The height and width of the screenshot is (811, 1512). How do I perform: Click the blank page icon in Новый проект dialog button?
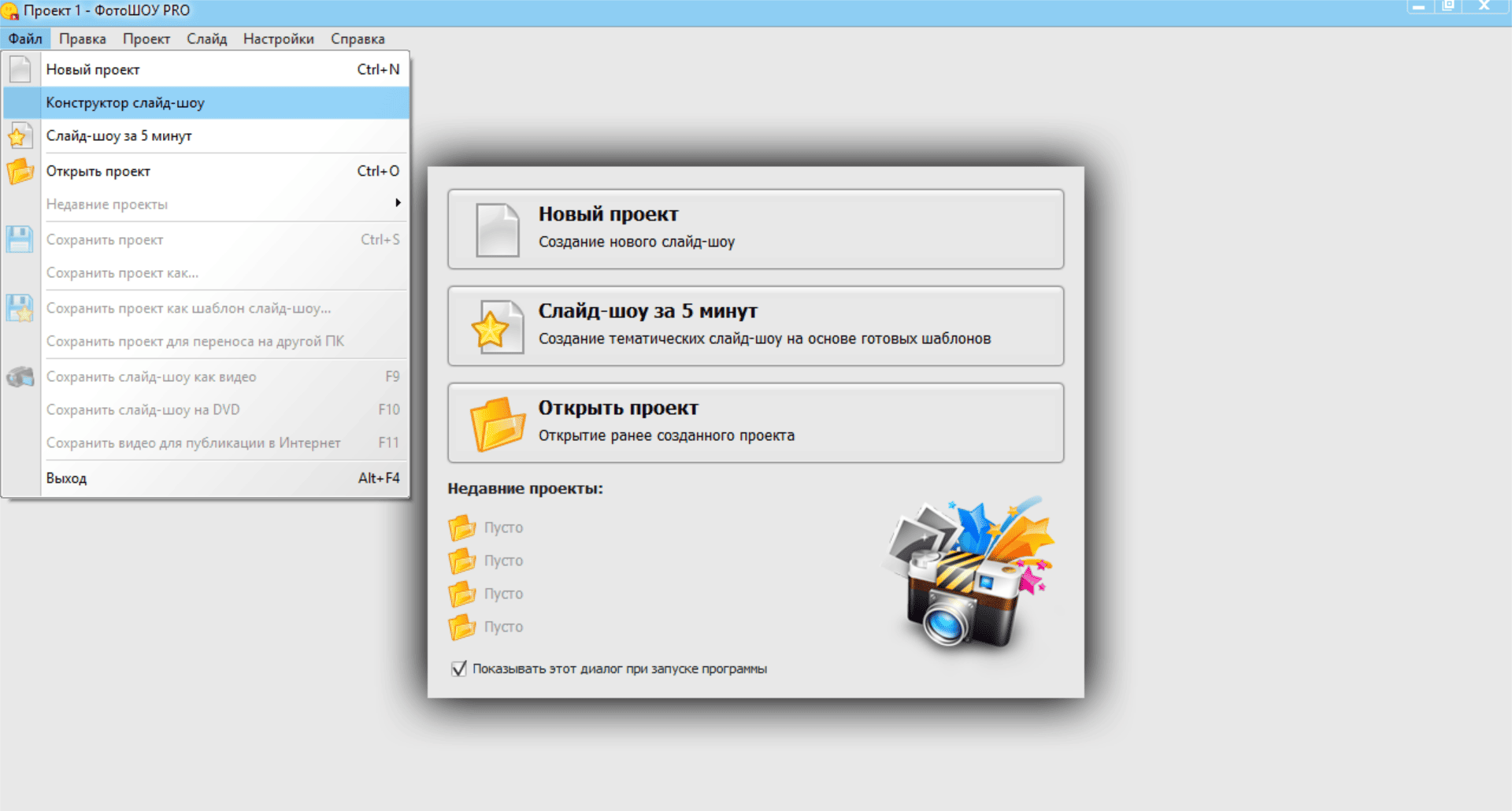click(x=498, y=230)
